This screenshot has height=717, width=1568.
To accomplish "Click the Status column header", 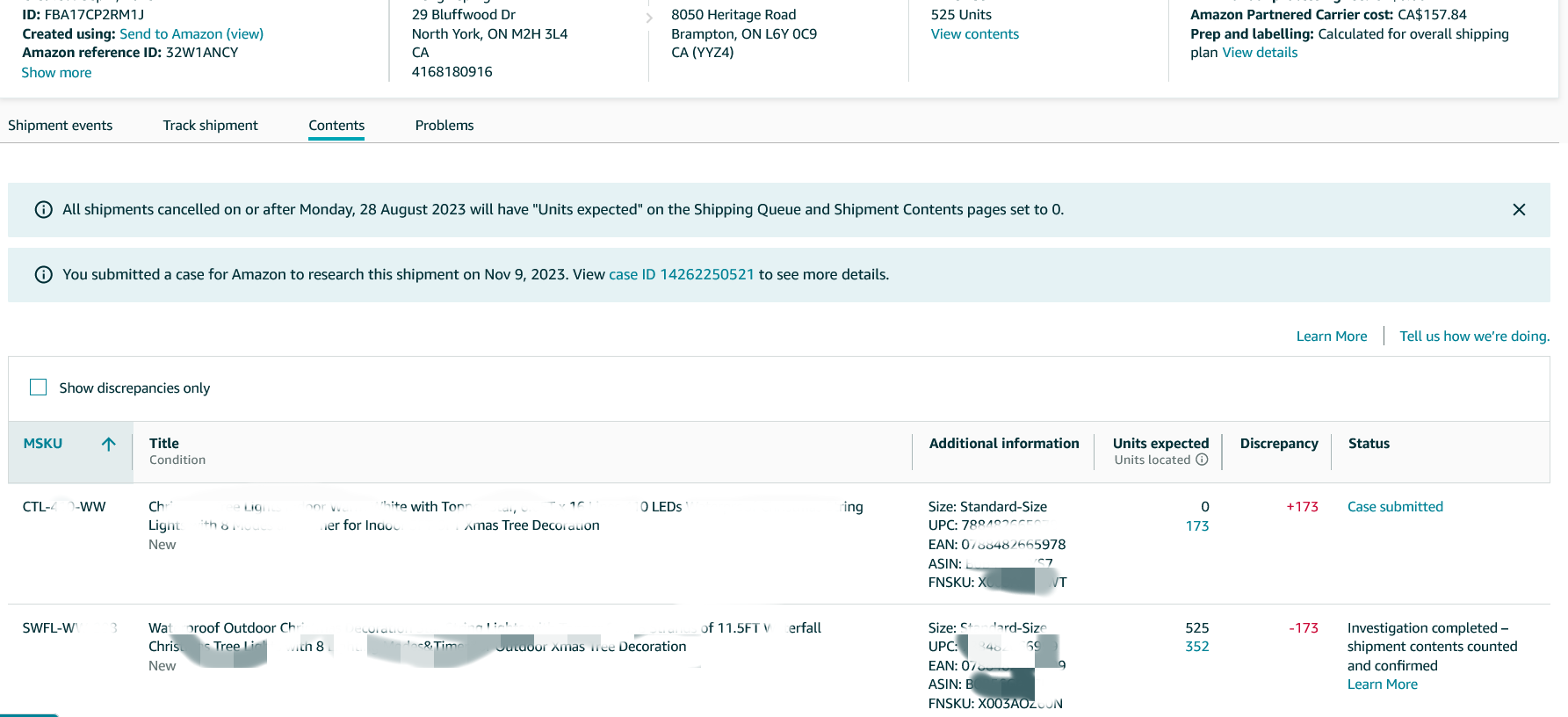I will coord(1369,444).
